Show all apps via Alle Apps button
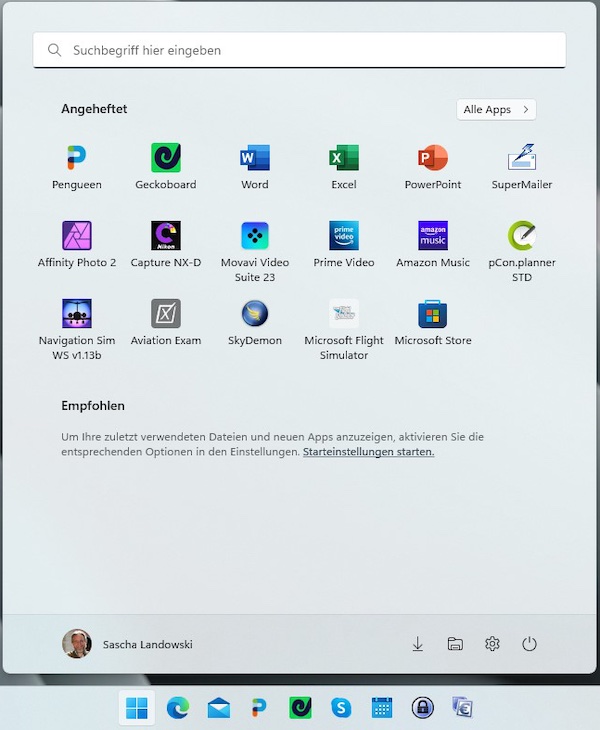Image resolution: width=600 pixels, height=730 pixels. (496, 109)
